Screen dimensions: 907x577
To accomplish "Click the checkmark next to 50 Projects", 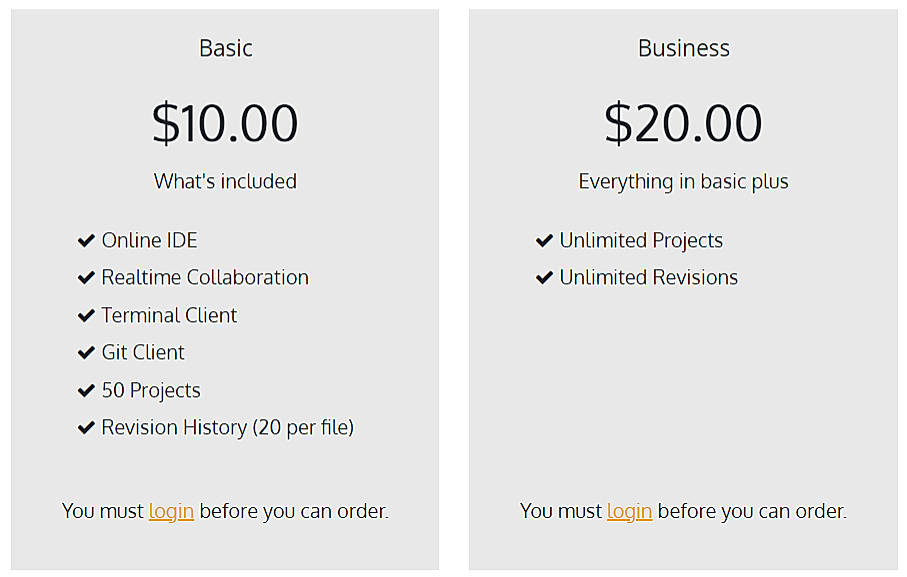I will [x=86, y=390].
